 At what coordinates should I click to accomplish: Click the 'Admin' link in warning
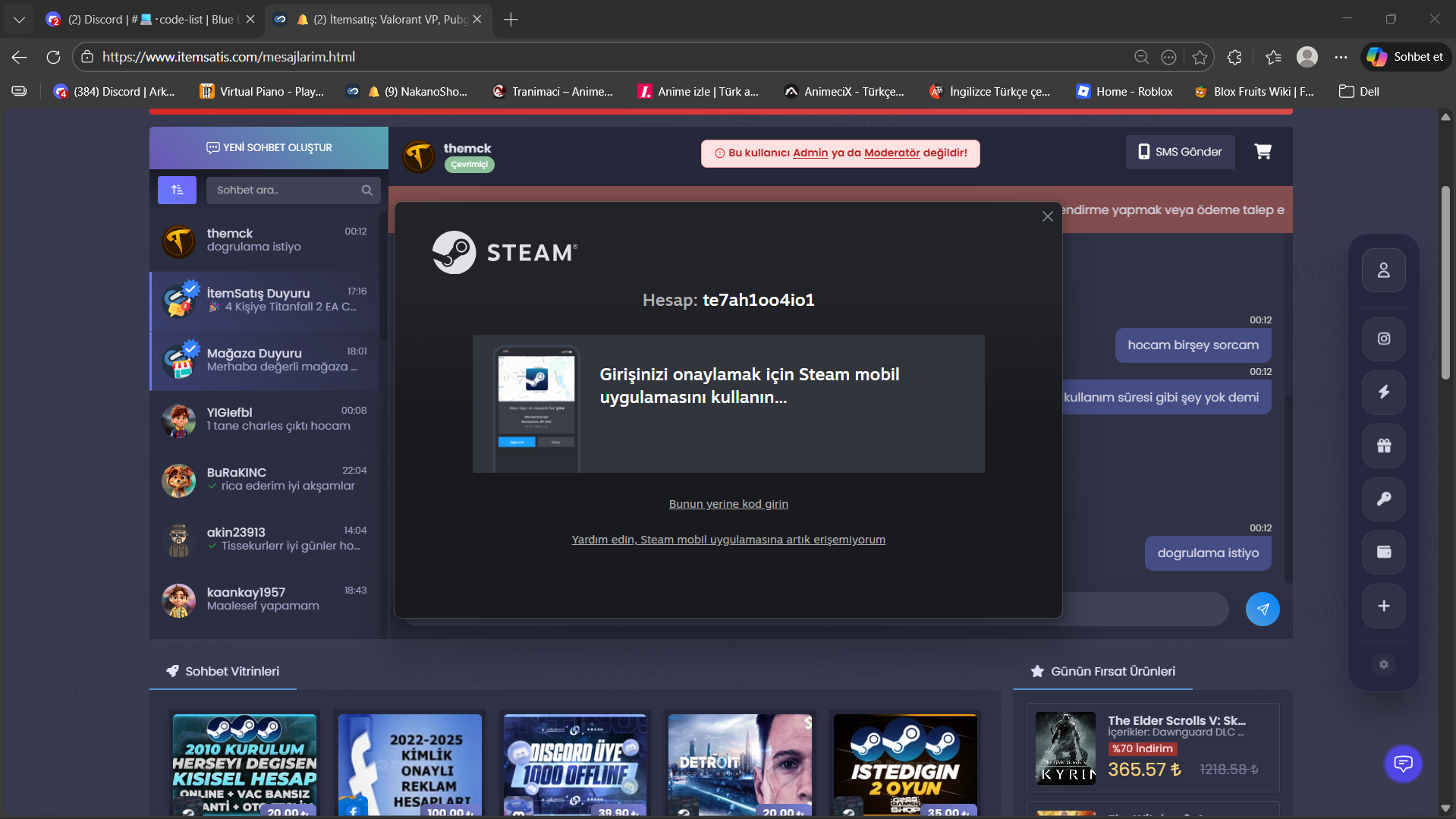pos(810,153)
